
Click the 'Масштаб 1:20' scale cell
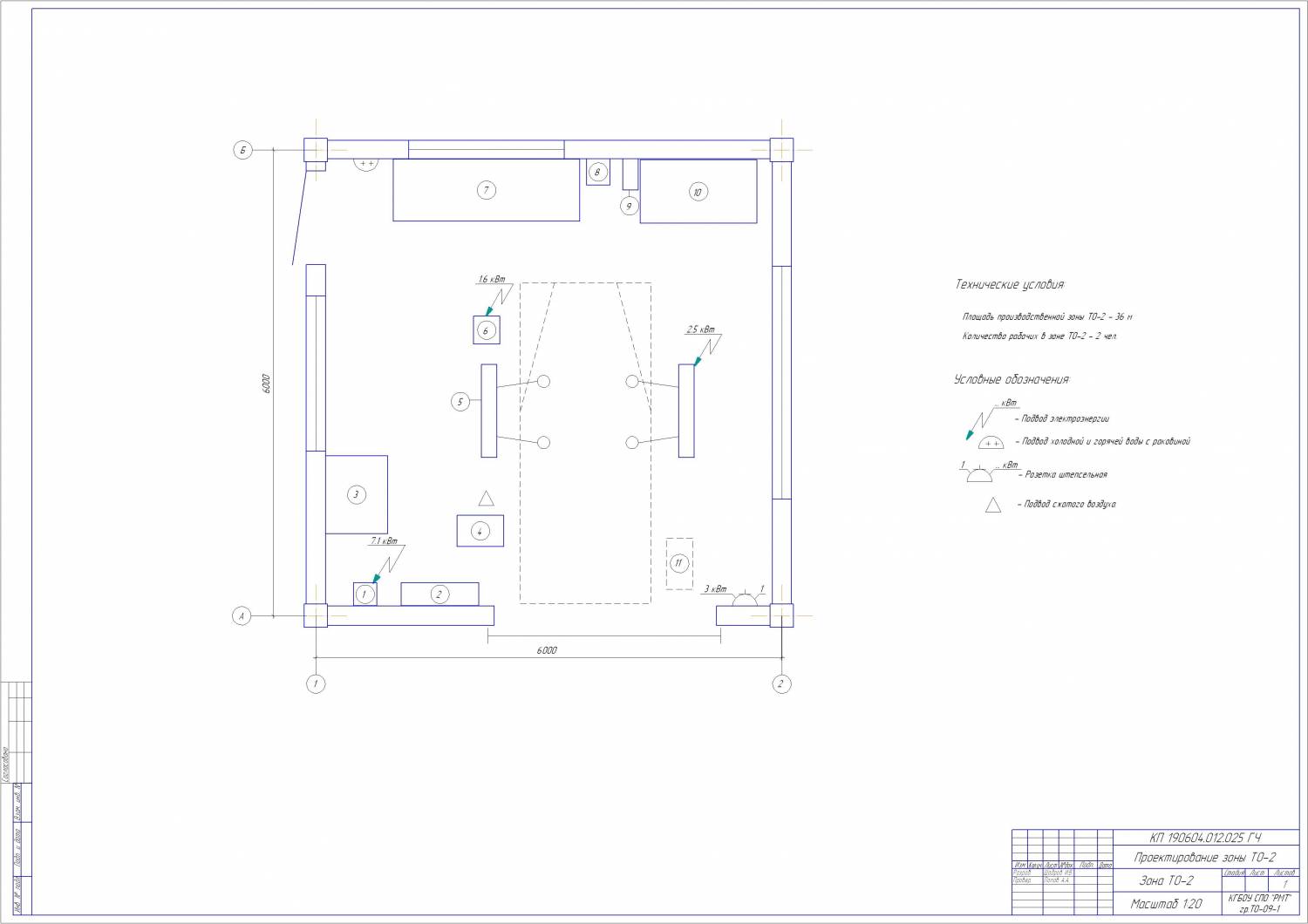click(1166, 904)
